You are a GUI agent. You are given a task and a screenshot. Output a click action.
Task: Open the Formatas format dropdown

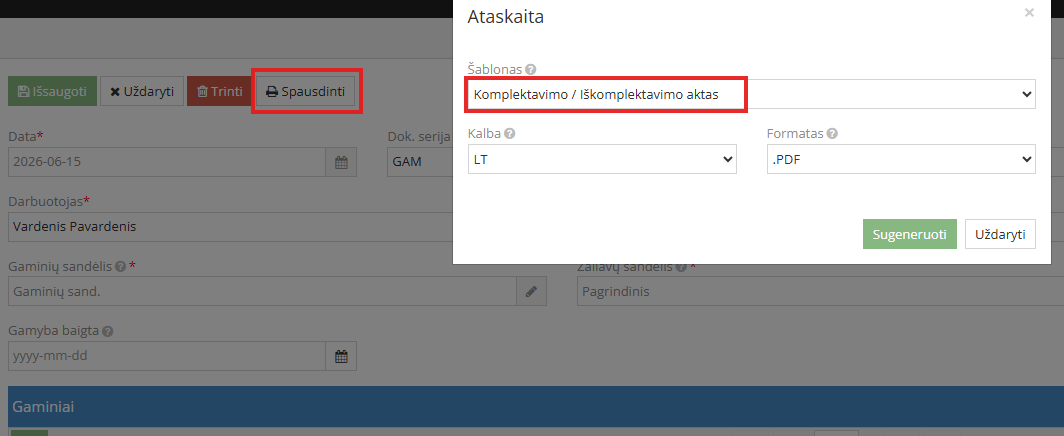click(901, 159)
